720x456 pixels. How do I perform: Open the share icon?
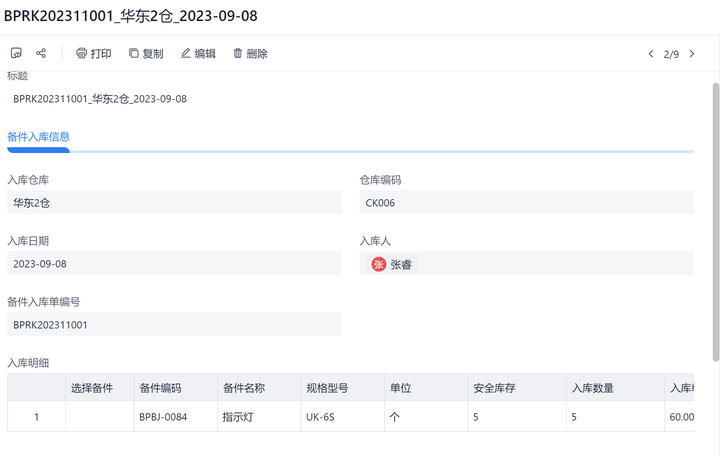coord(41,53)
